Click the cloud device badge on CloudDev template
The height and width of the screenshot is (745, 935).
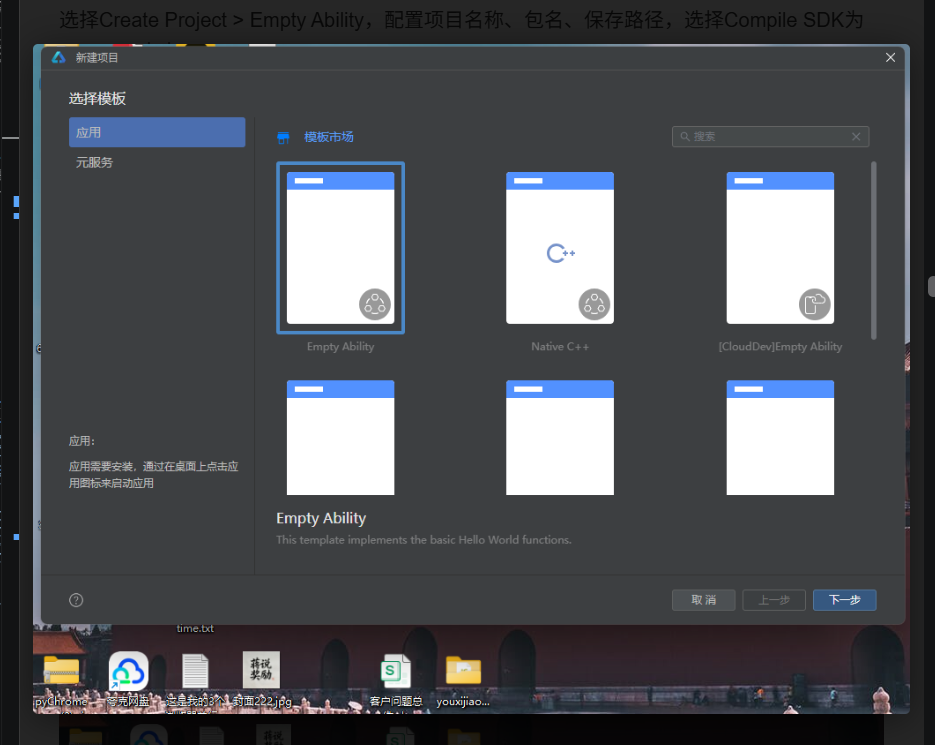[815, 304]
